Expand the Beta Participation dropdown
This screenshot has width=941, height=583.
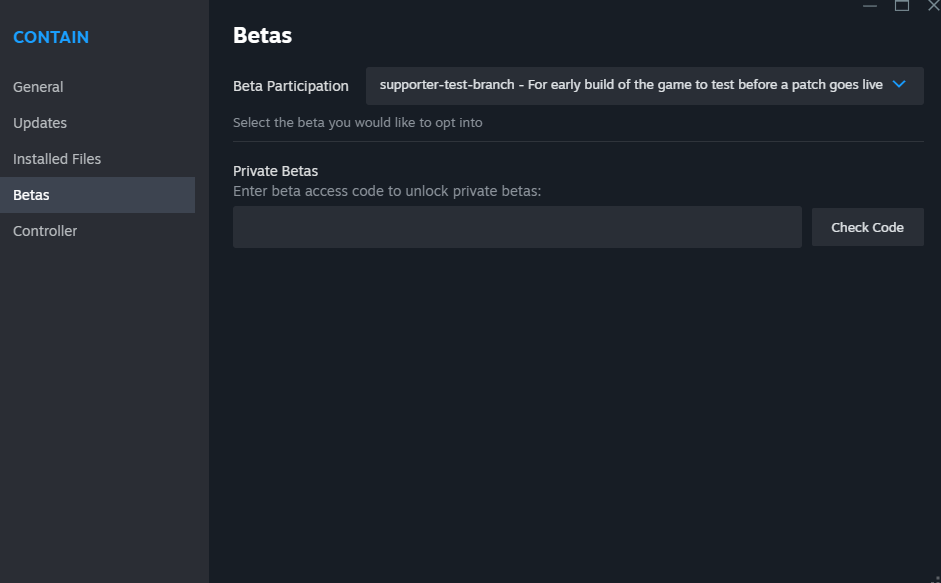click(645, 86)
